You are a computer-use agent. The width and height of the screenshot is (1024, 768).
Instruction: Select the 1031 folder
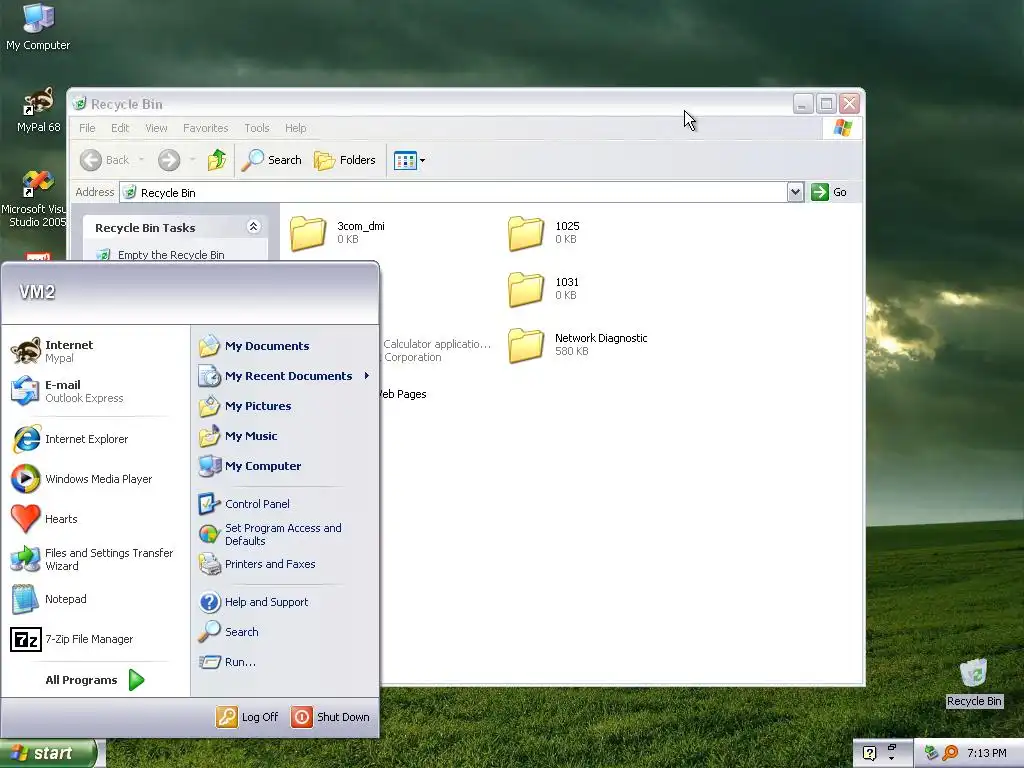click(x=544, y=289)
